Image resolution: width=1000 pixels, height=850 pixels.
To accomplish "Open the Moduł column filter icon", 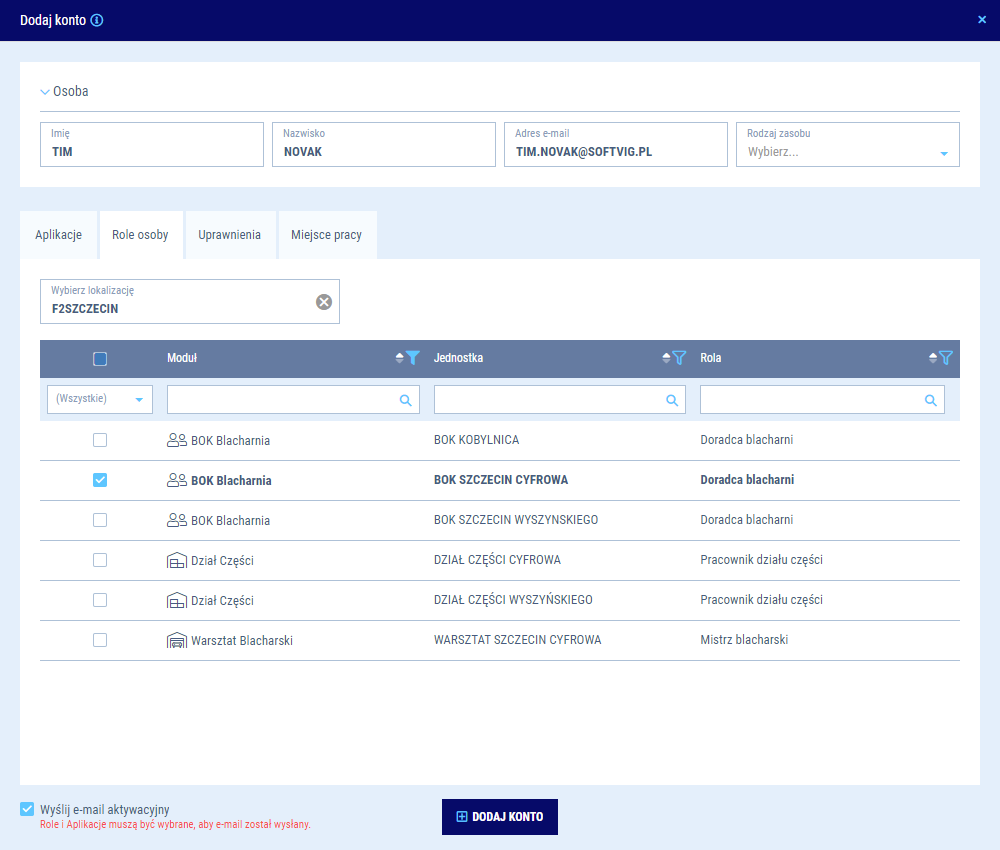I will (x=412, y=358).
